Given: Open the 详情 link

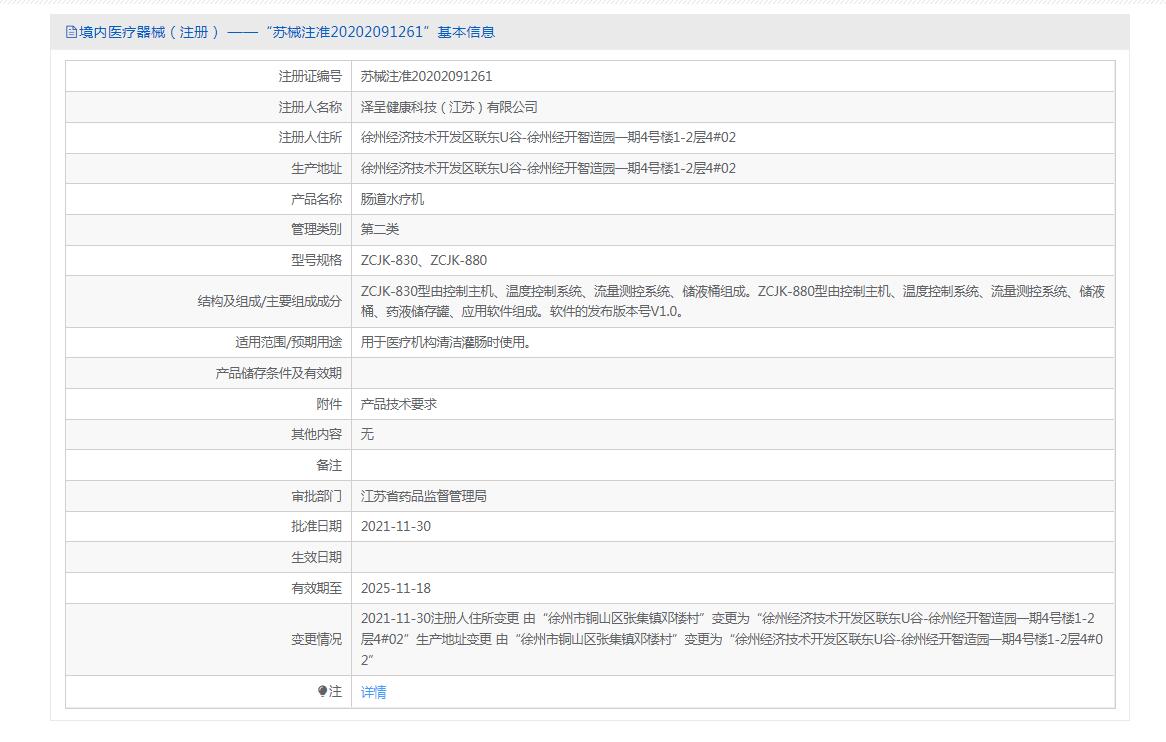Looking at the screenshot, I should [x=373, y=692].
